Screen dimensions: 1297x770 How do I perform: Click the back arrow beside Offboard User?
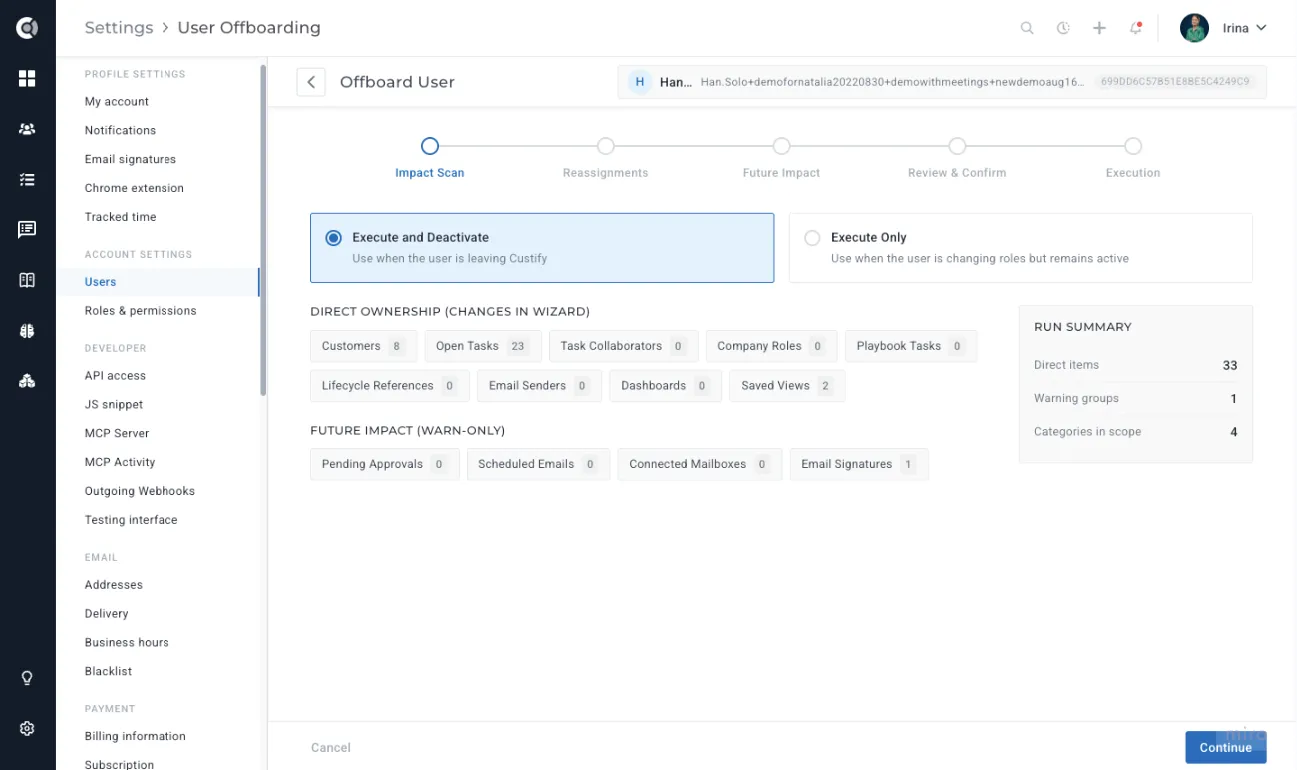click(311, 82)
